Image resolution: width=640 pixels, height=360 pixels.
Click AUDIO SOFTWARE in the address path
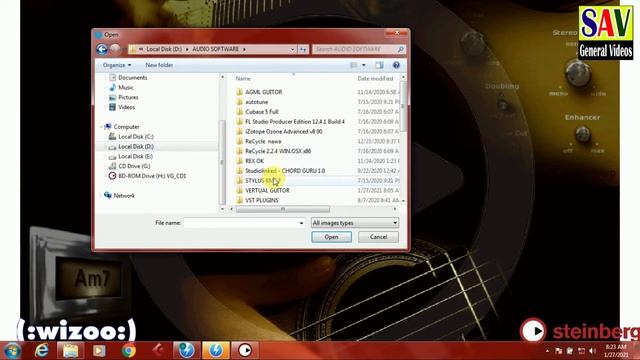[216, 49]
